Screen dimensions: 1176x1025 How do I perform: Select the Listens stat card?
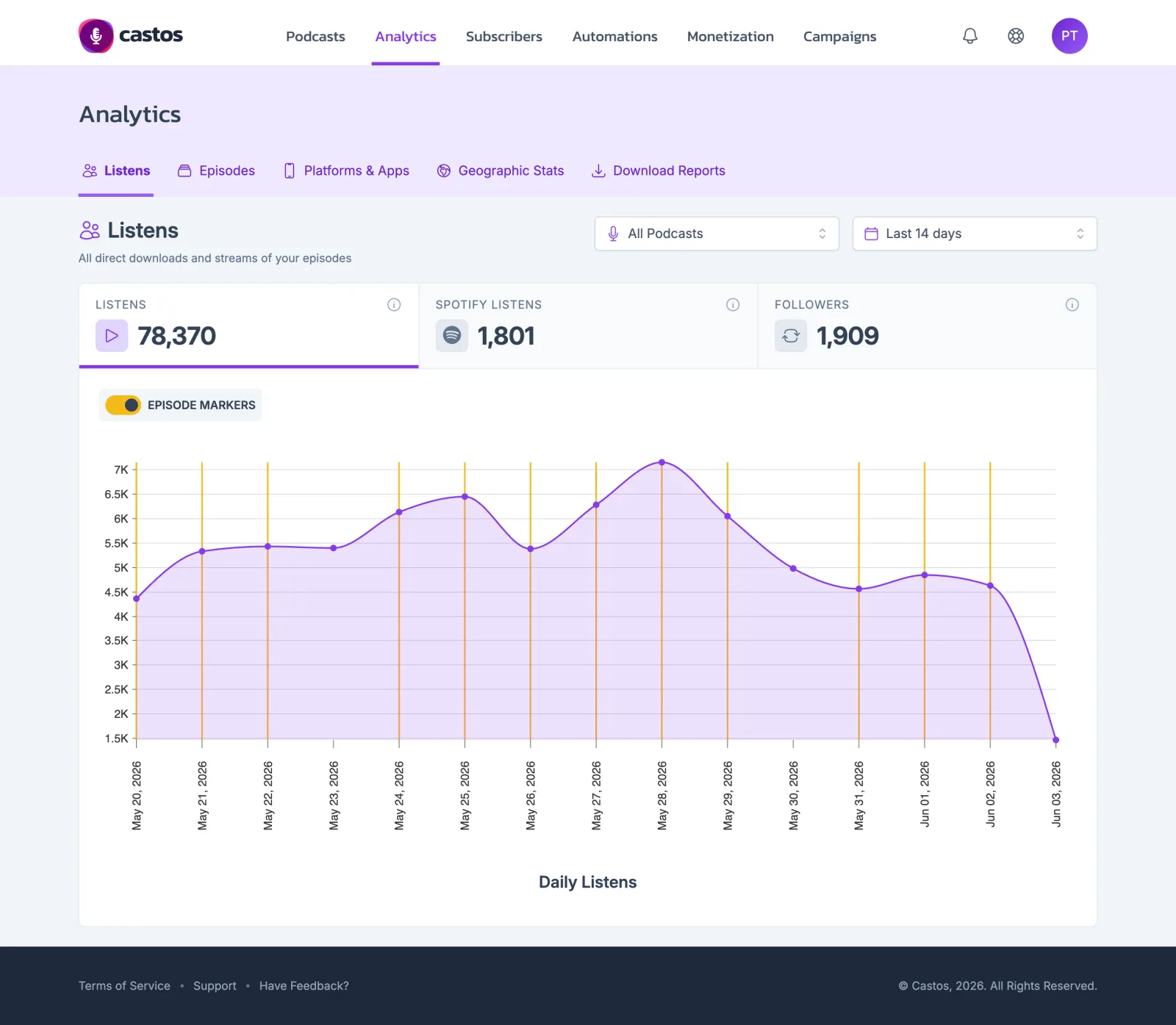pos(248,326)
